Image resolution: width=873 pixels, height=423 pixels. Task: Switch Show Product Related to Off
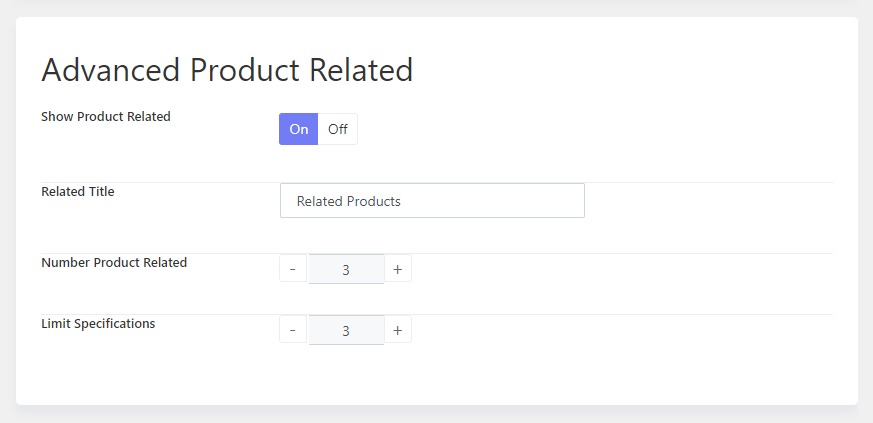click(x=337, y=129)
